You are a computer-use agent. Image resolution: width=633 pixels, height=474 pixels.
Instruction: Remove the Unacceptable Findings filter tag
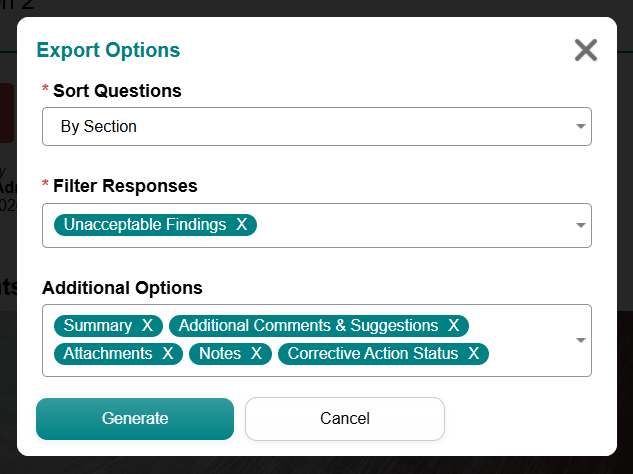(x=241, y=224)
